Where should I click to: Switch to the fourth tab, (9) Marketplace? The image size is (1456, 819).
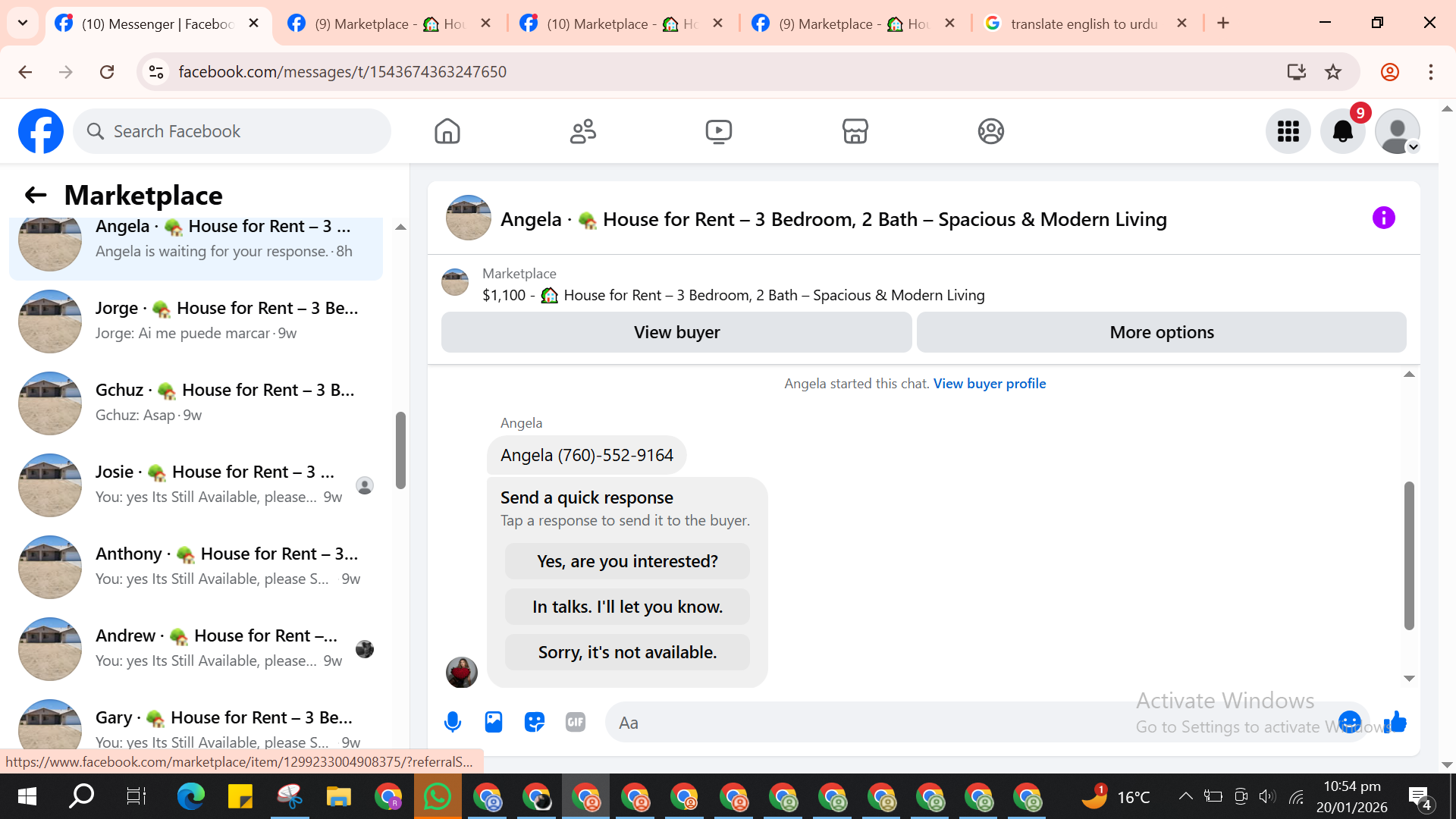[854, 24]
